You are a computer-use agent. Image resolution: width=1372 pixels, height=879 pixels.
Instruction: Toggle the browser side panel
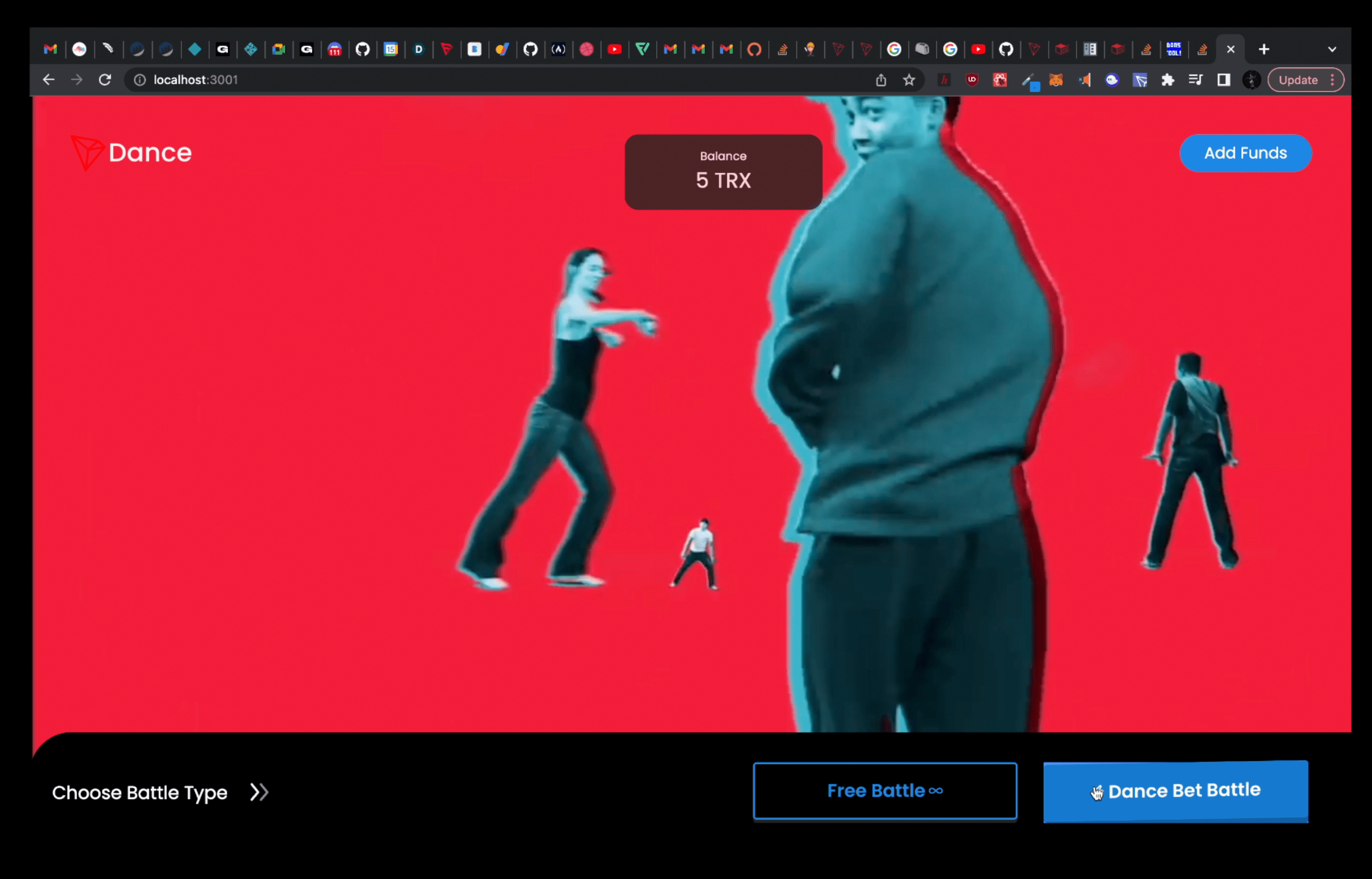(1224, 80)
